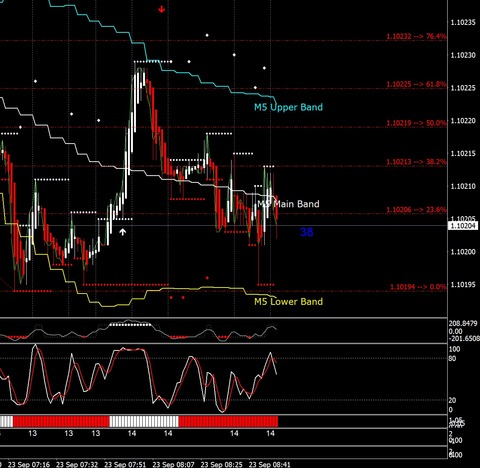Click the 1.10232 --> 76.4% Fibonacci label

click(x=416, y=36)
